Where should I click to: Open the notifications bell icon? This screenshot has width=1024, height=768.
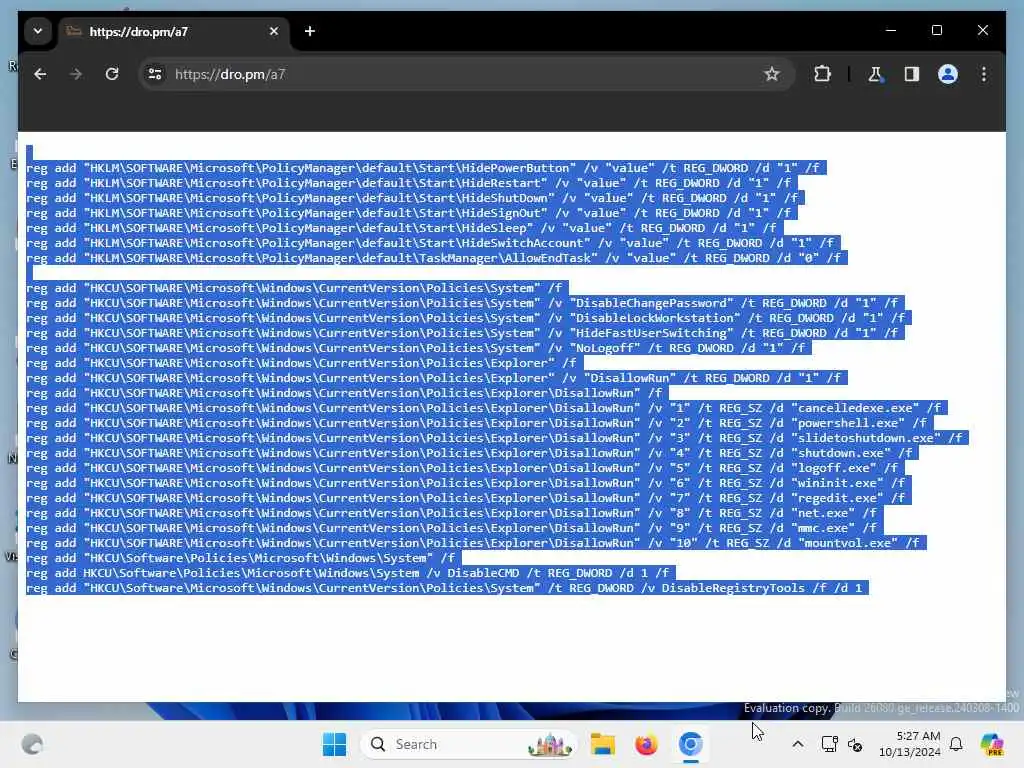click(x=956, y=744)
